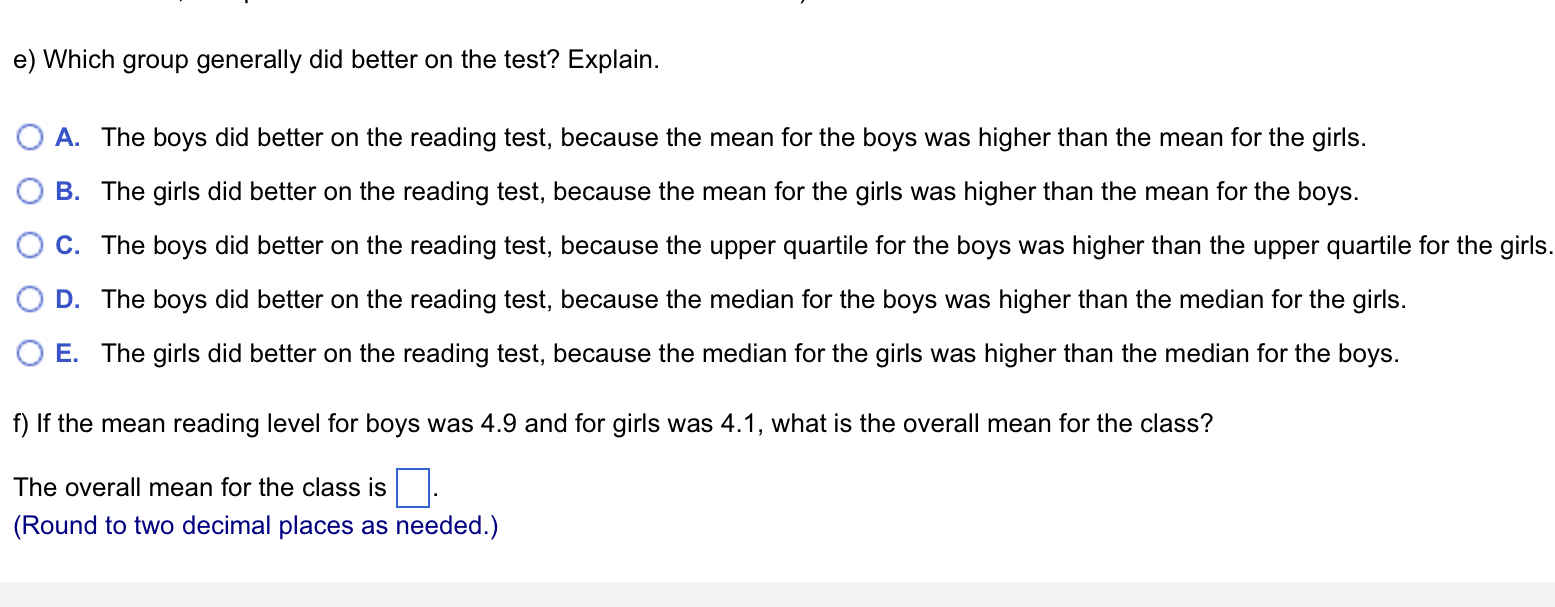Select answer choice B radio button

[30, 190]
